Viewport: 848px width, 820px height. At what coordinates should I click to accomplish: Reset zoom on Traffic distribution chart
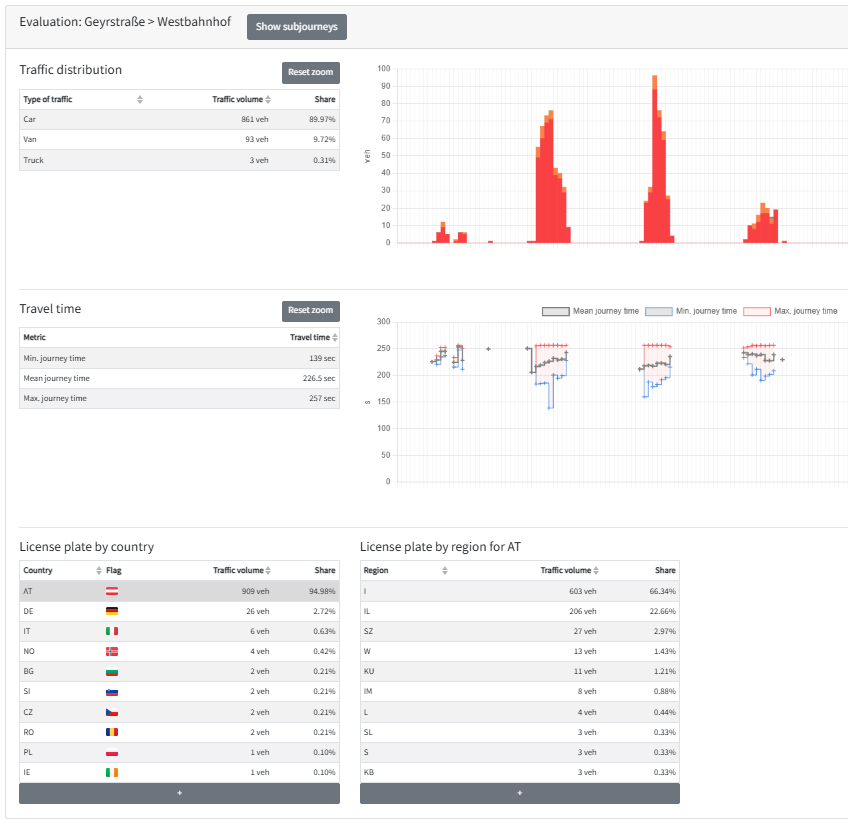click(x=310, y=72)
